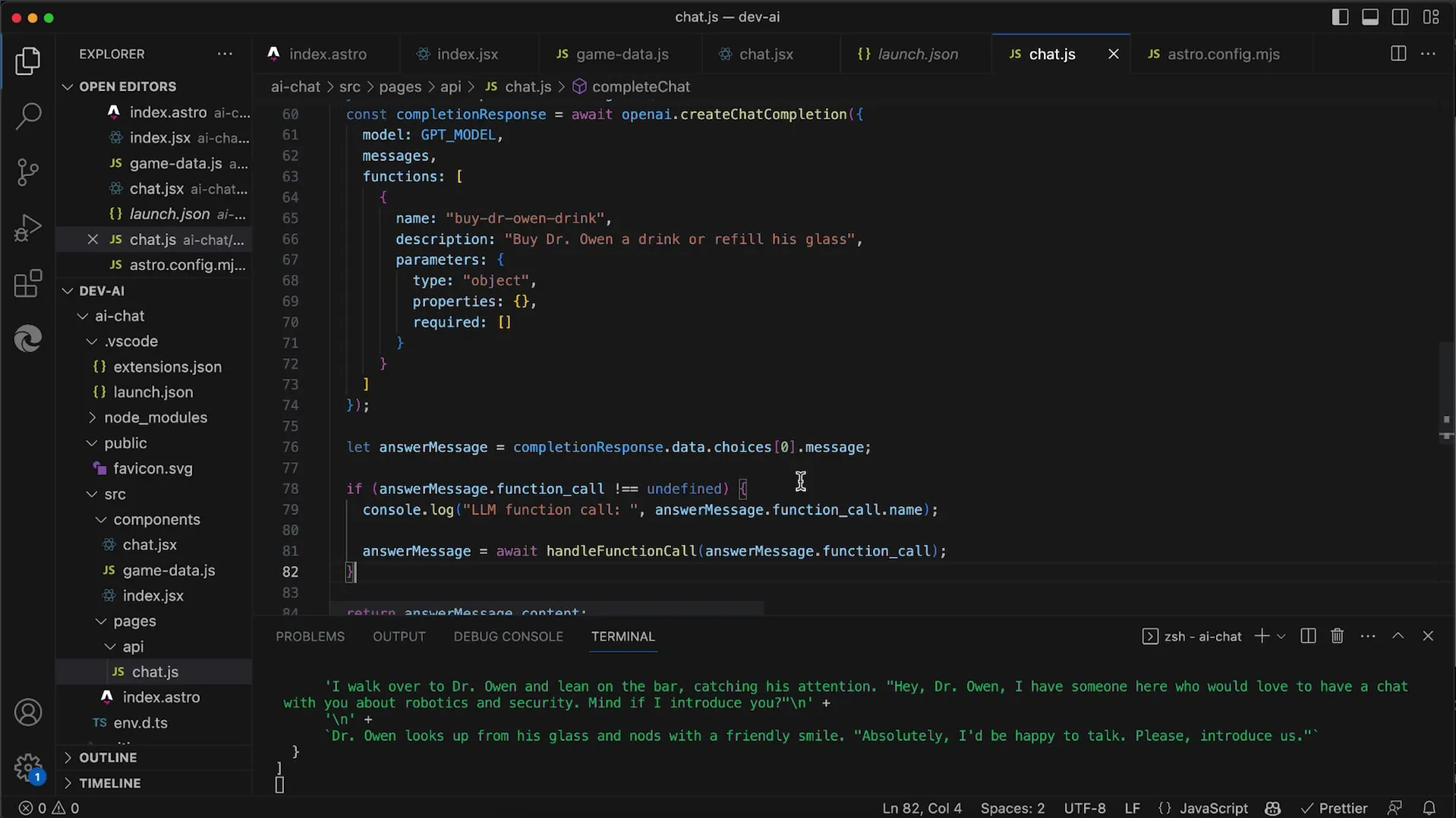
Task: Collapse the pages folder
Action: (x=134, y=621)
